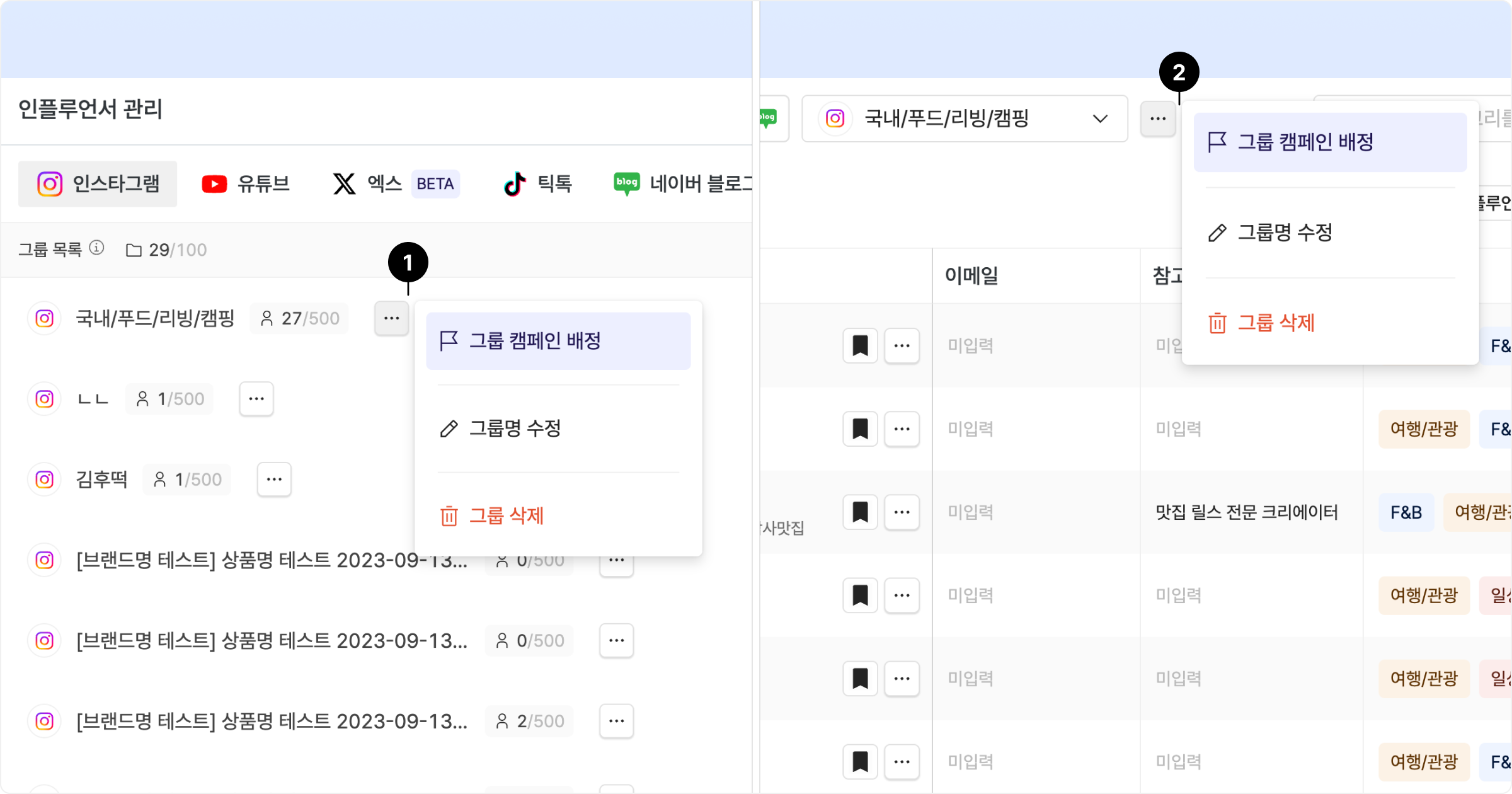The height and width of the screenshot is (794, 1512).
Task: Switch to the 유튜브 tab
Action: coord(246,184)
